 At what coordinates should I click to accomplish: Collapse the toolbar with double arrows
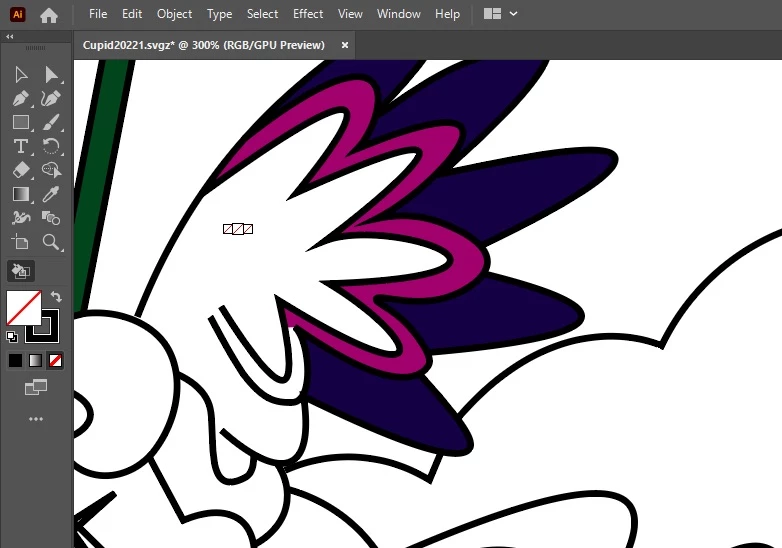point(9,36)
